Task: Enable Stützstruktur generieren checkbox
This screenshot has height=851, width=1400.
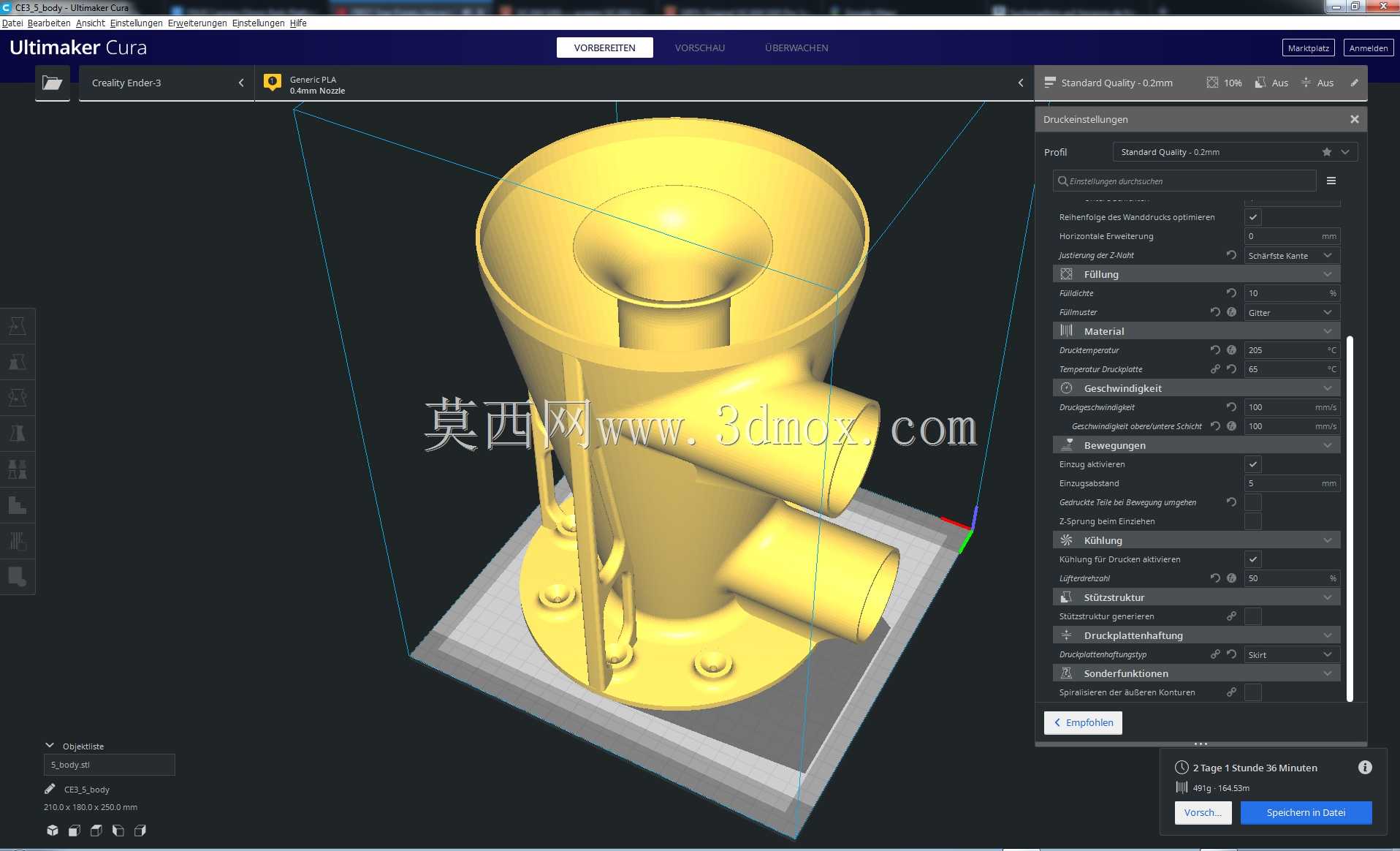Action: pyautogui.click(x=1253, y=616)
